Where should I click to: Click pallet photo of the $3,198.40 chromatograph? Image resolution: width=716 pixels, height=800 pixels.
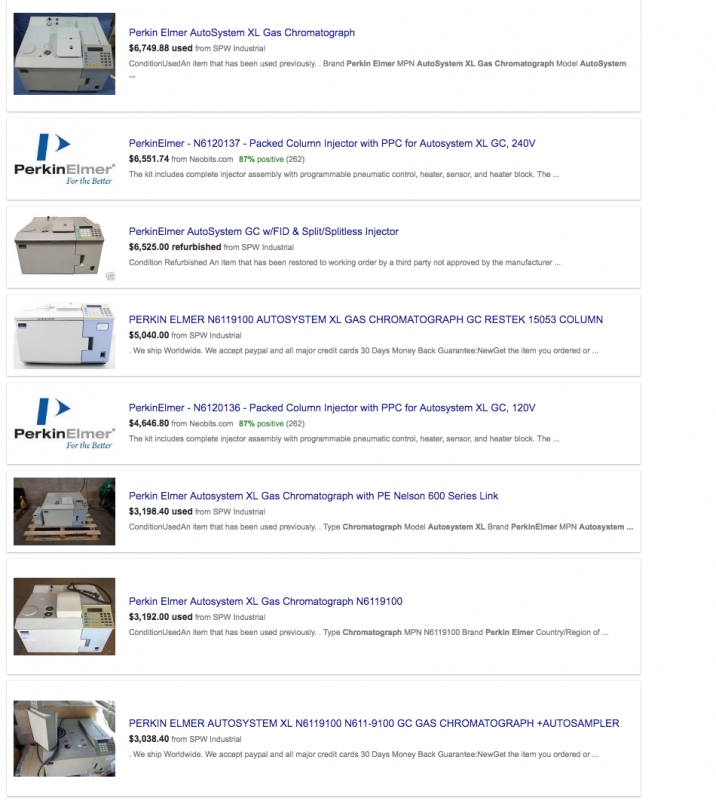(64, 511)
